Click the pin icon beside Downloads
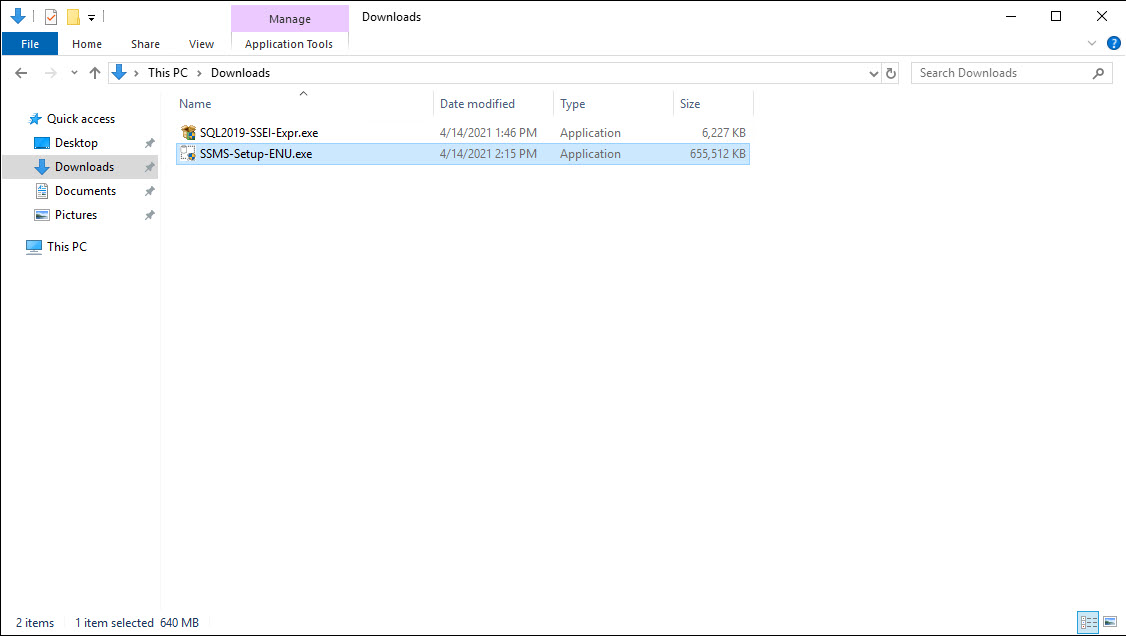This screenshot has height=636, width=1126. pyautogui.click(x=149, y=167)
